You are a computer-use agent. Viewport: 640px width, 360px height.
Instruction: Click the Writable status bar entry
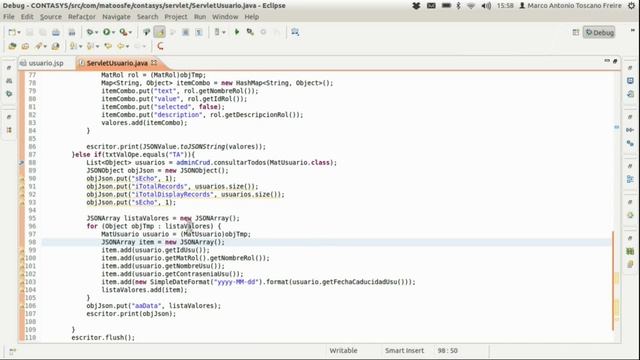pos(343,351)
